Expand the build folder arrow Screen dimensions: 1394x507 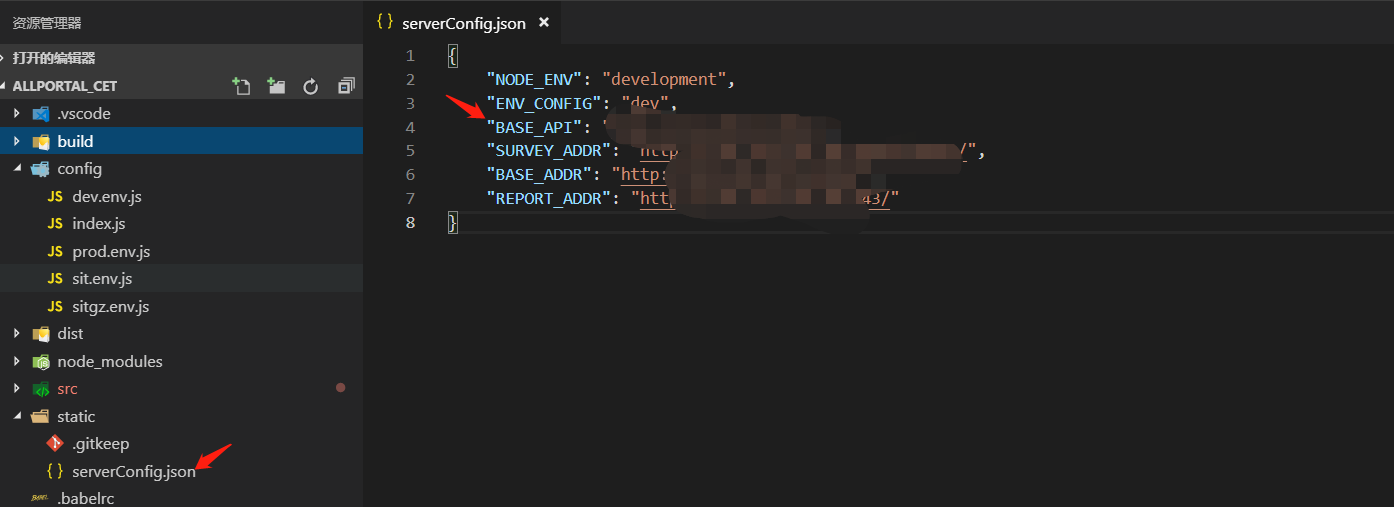17,141
